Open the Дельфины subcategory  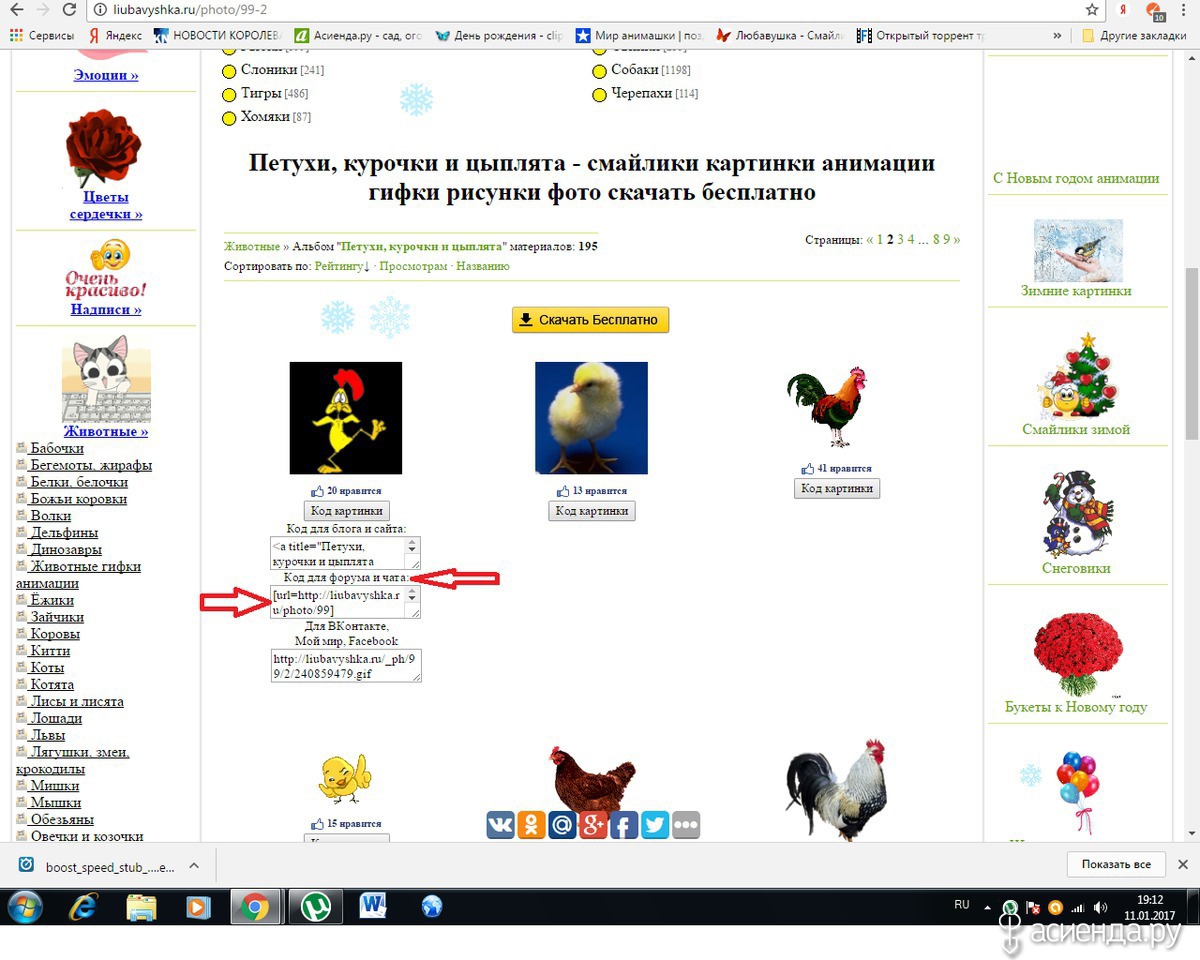64,532
